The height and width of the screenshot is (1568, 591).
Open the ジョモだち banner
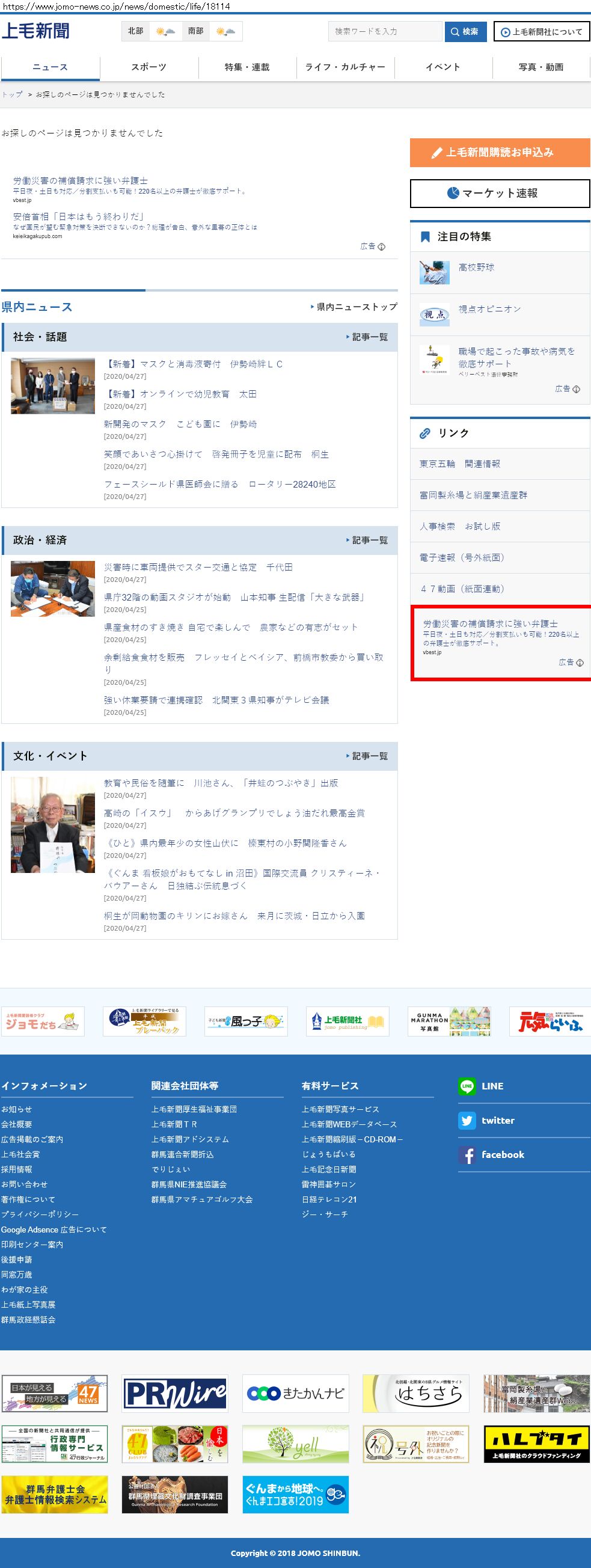point(43,1021)
